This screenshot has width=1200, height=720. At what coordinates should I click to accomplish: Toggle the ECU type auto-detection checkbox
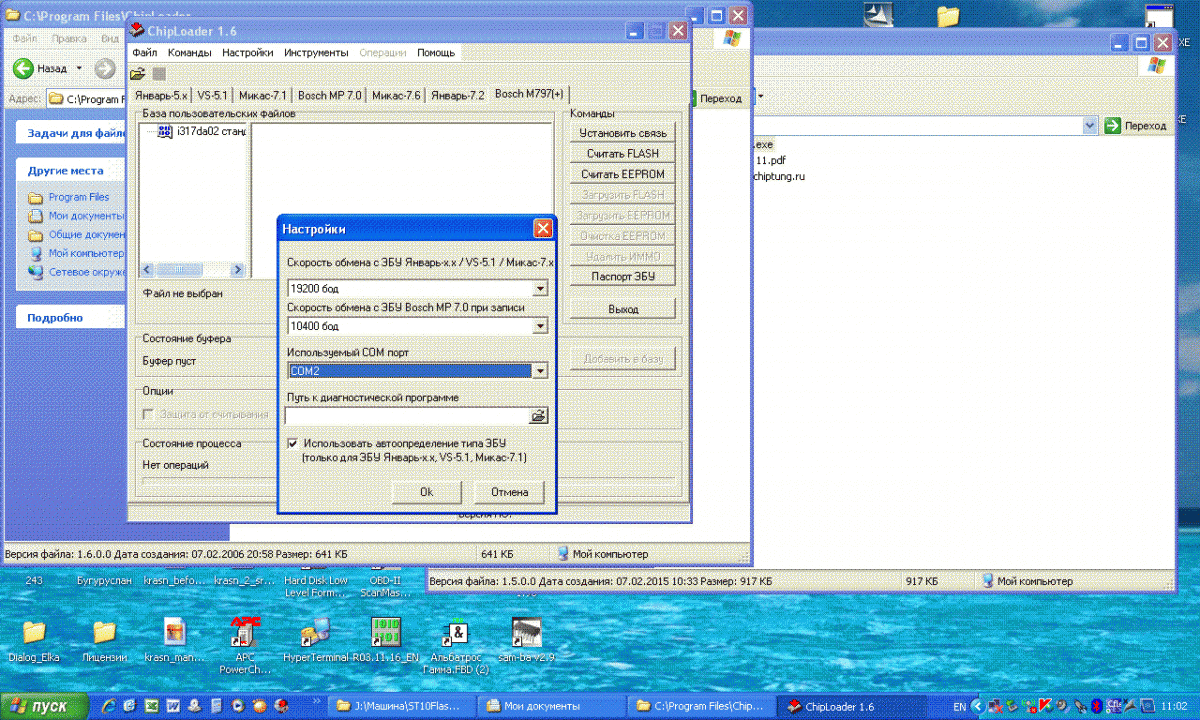(x=292, y=443)
